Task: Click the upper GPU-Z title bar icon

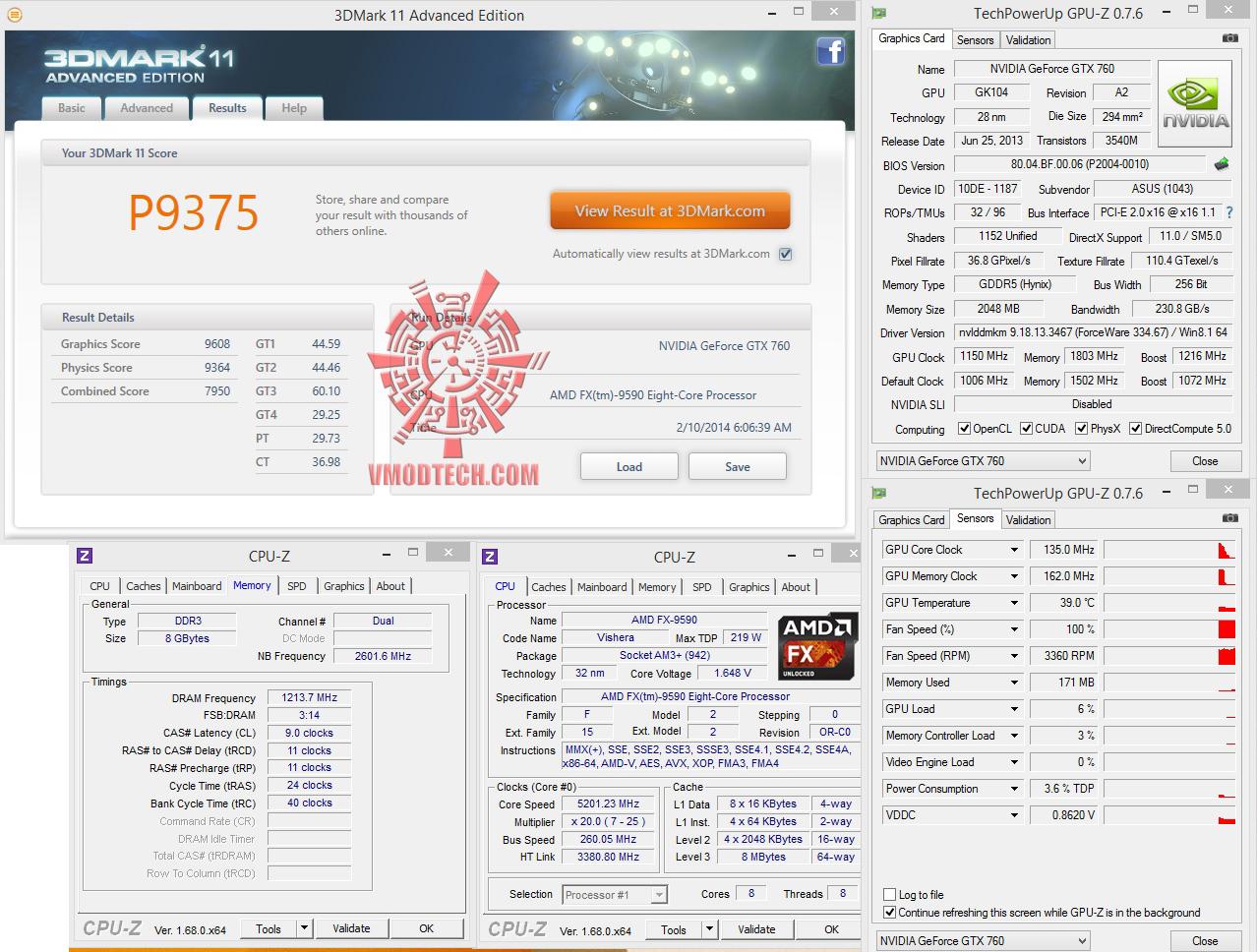Action: (x=879, y=13)
